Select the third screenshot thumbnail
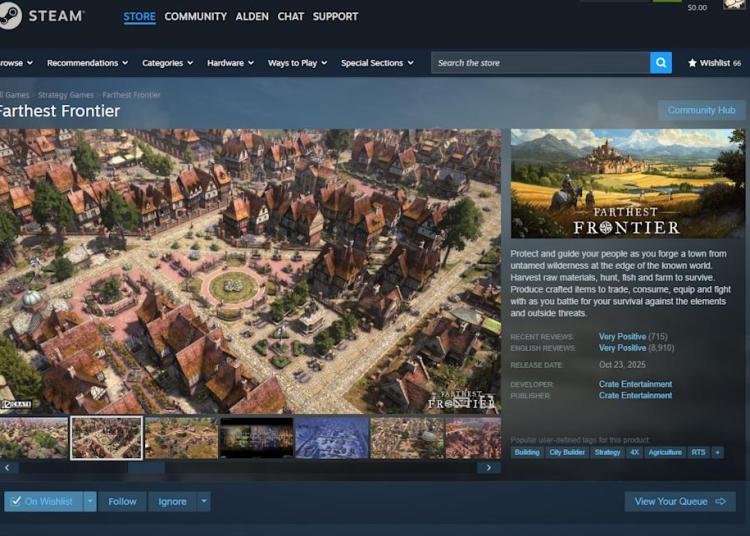The image size is (750, 536). pos(181,438)
